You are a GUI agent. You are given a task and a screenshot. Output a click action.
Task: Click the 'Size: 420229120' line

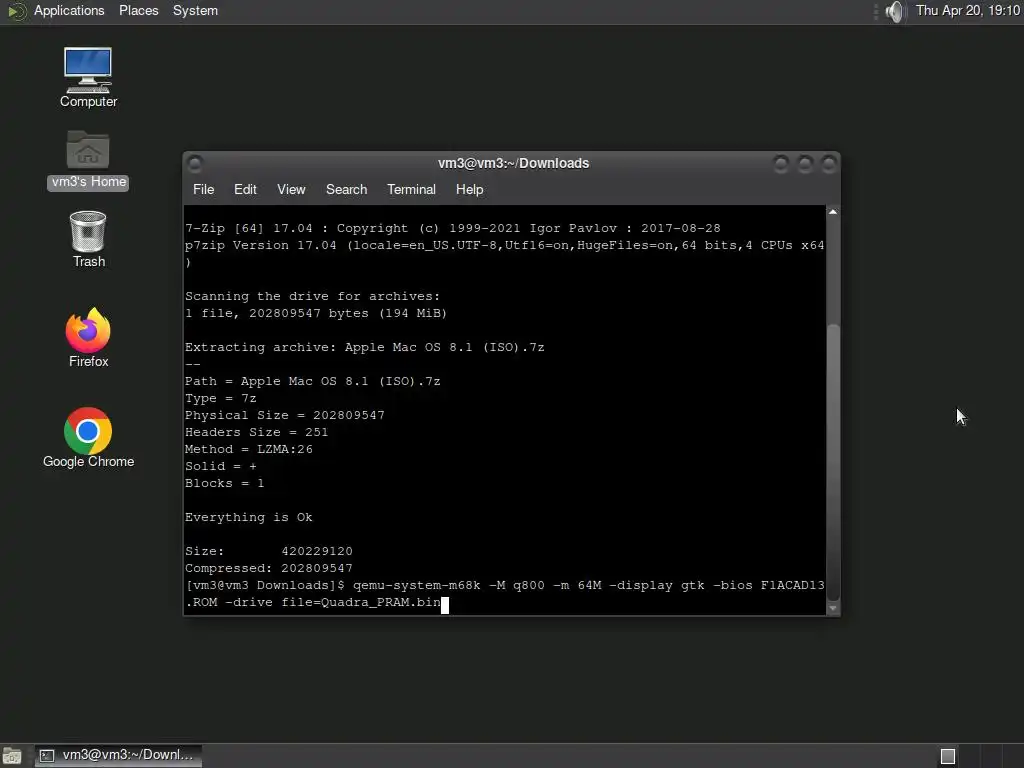[268, 551]
